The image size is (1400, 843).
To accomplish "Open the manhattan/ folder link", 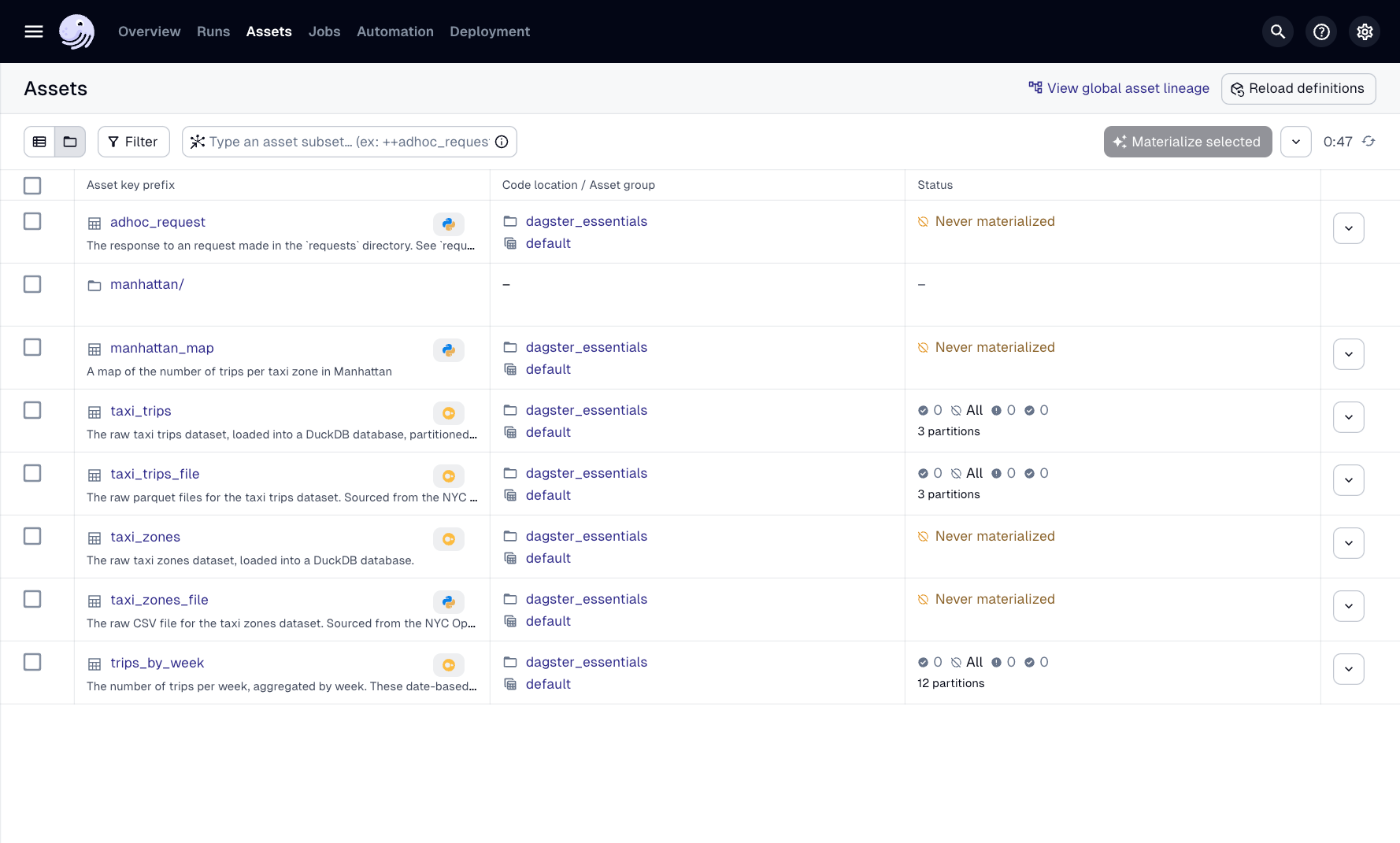I will [147, 284].
